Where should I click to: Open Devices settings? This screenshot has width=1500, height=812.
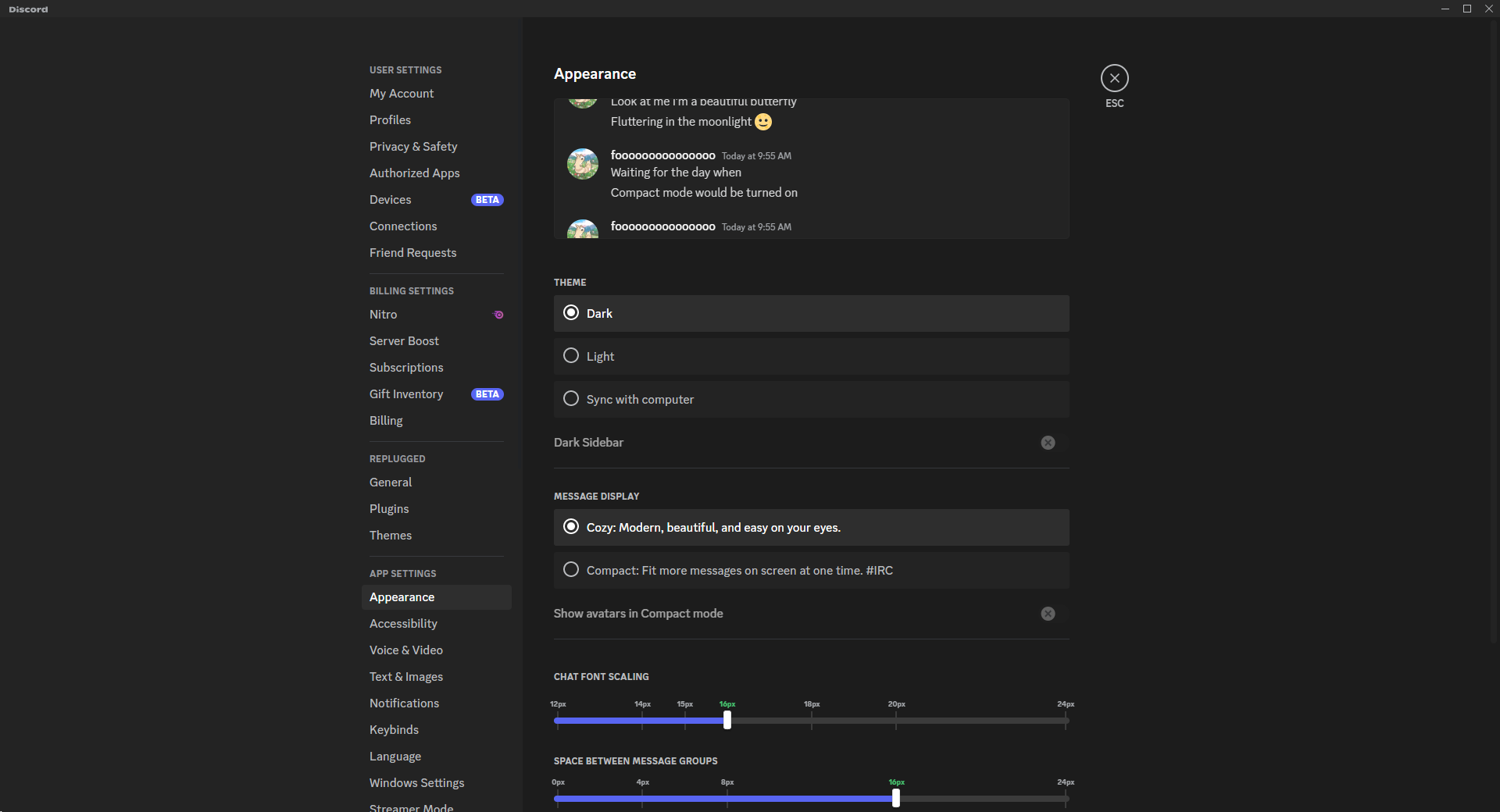[436, 200]
